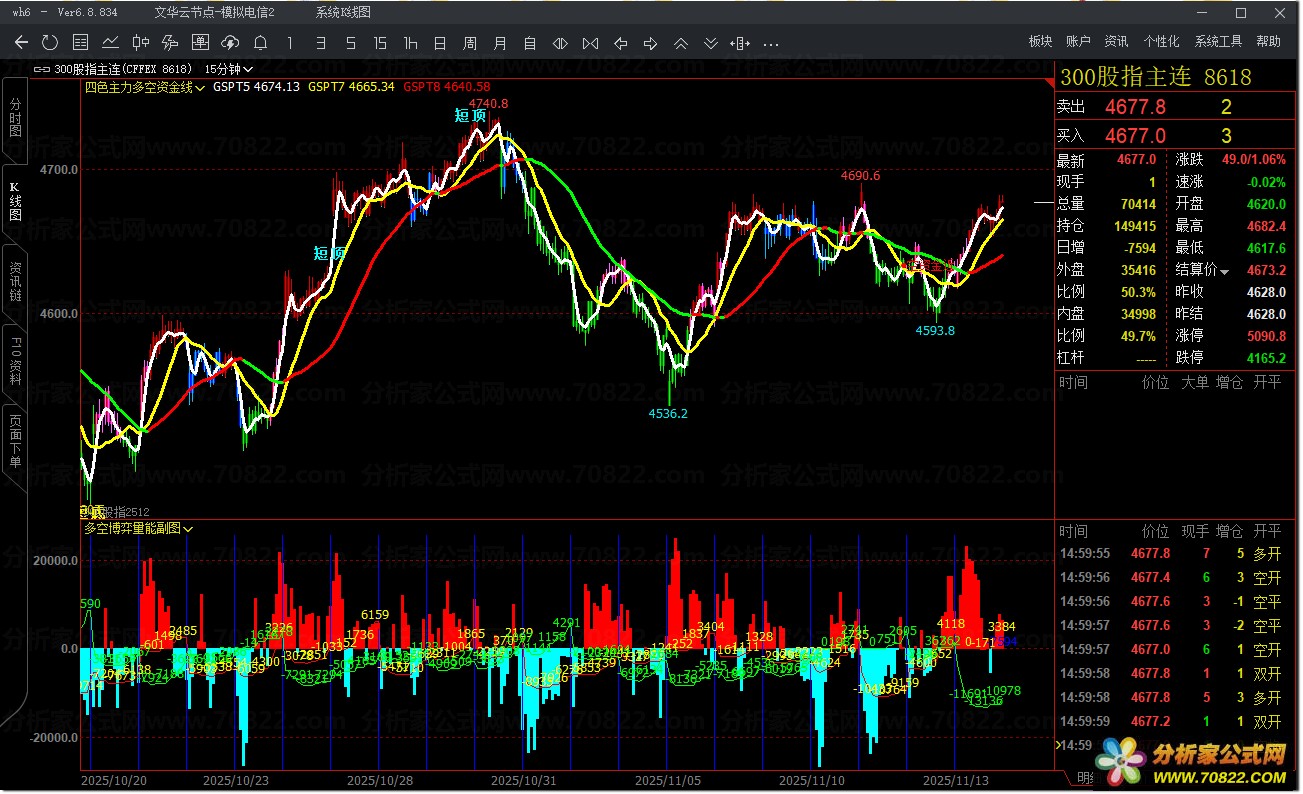Switch to the 15 minute period
The width and height of the screenshot is (1303, 794).
[380, 43]
